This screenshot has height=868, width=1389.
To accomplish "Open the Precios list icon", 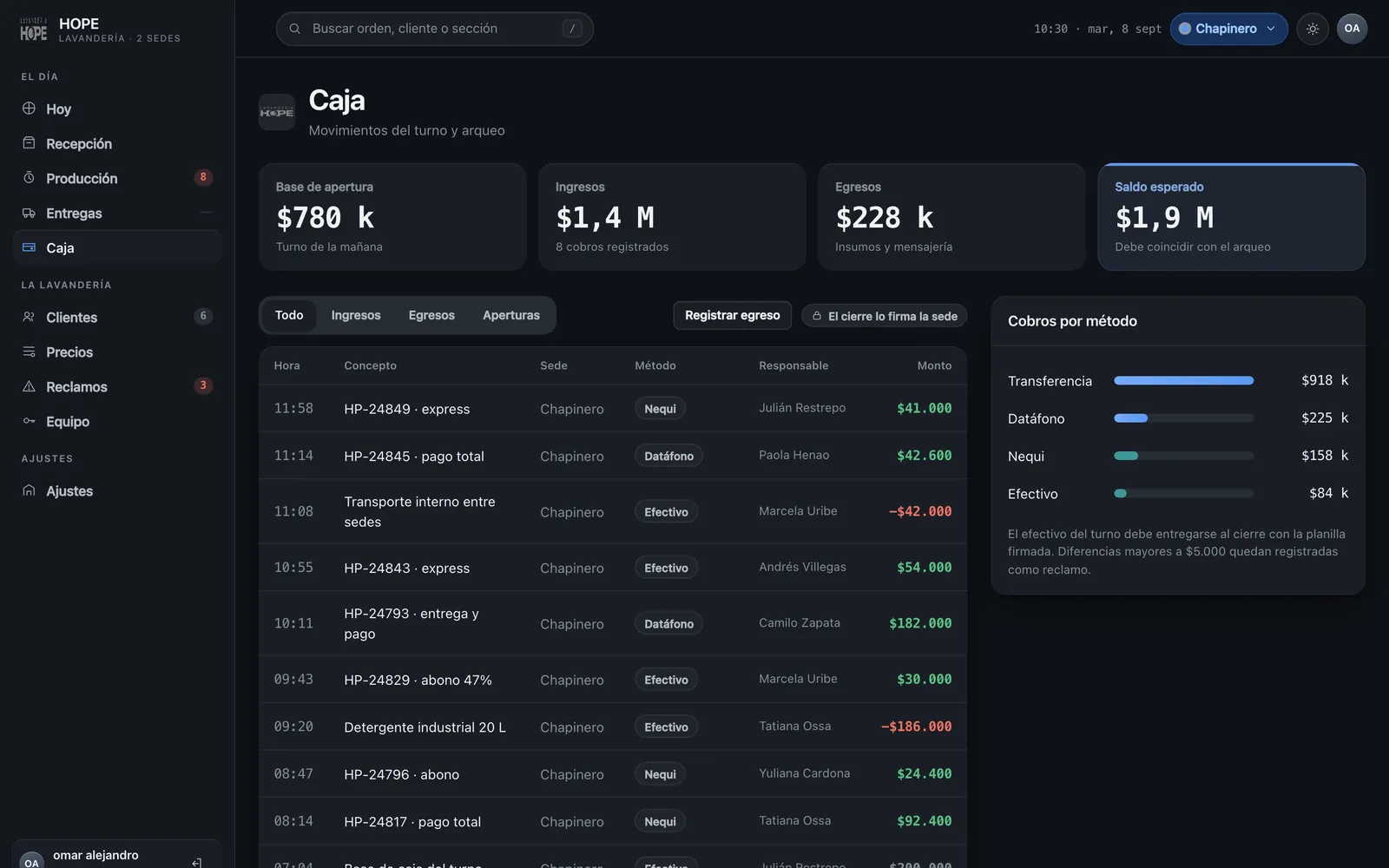I will coord(29,352).
